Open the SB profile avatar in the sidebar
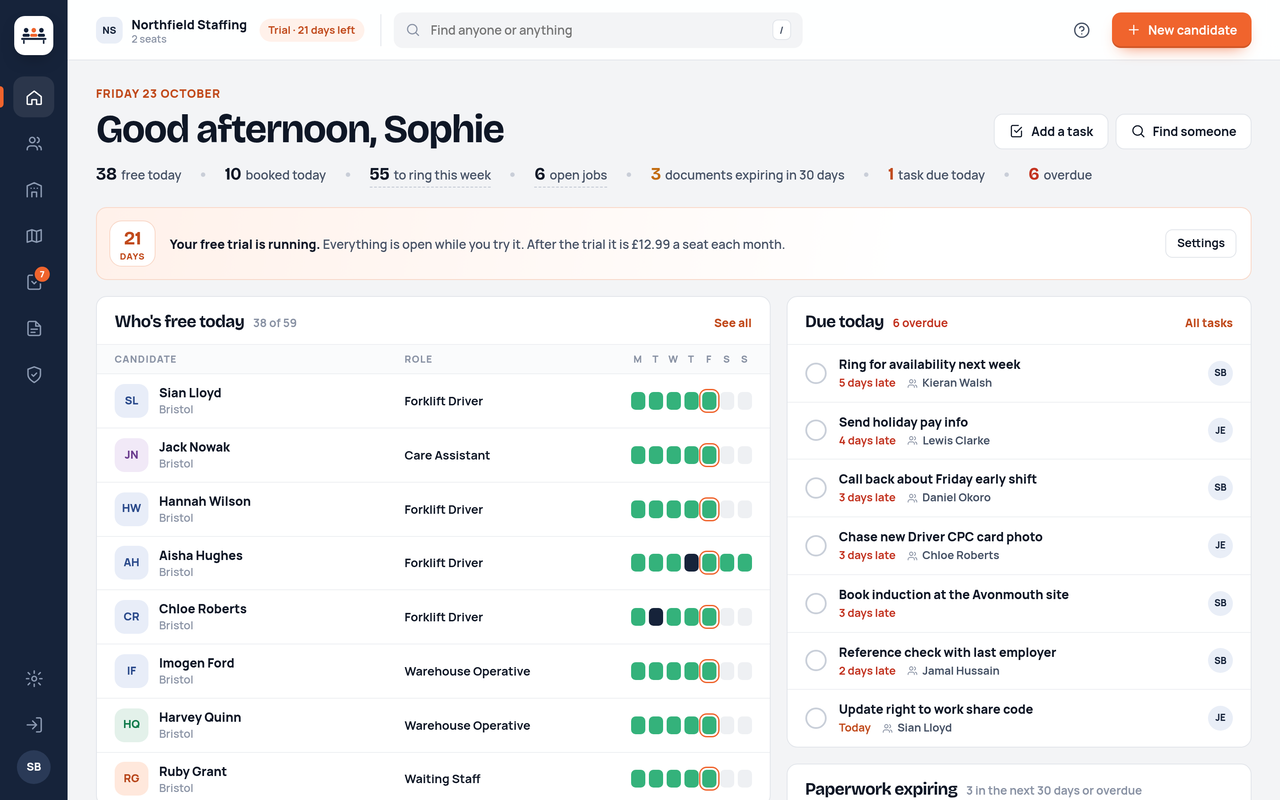The width and height of the screenshot is (1280, 800). point(34,767)
